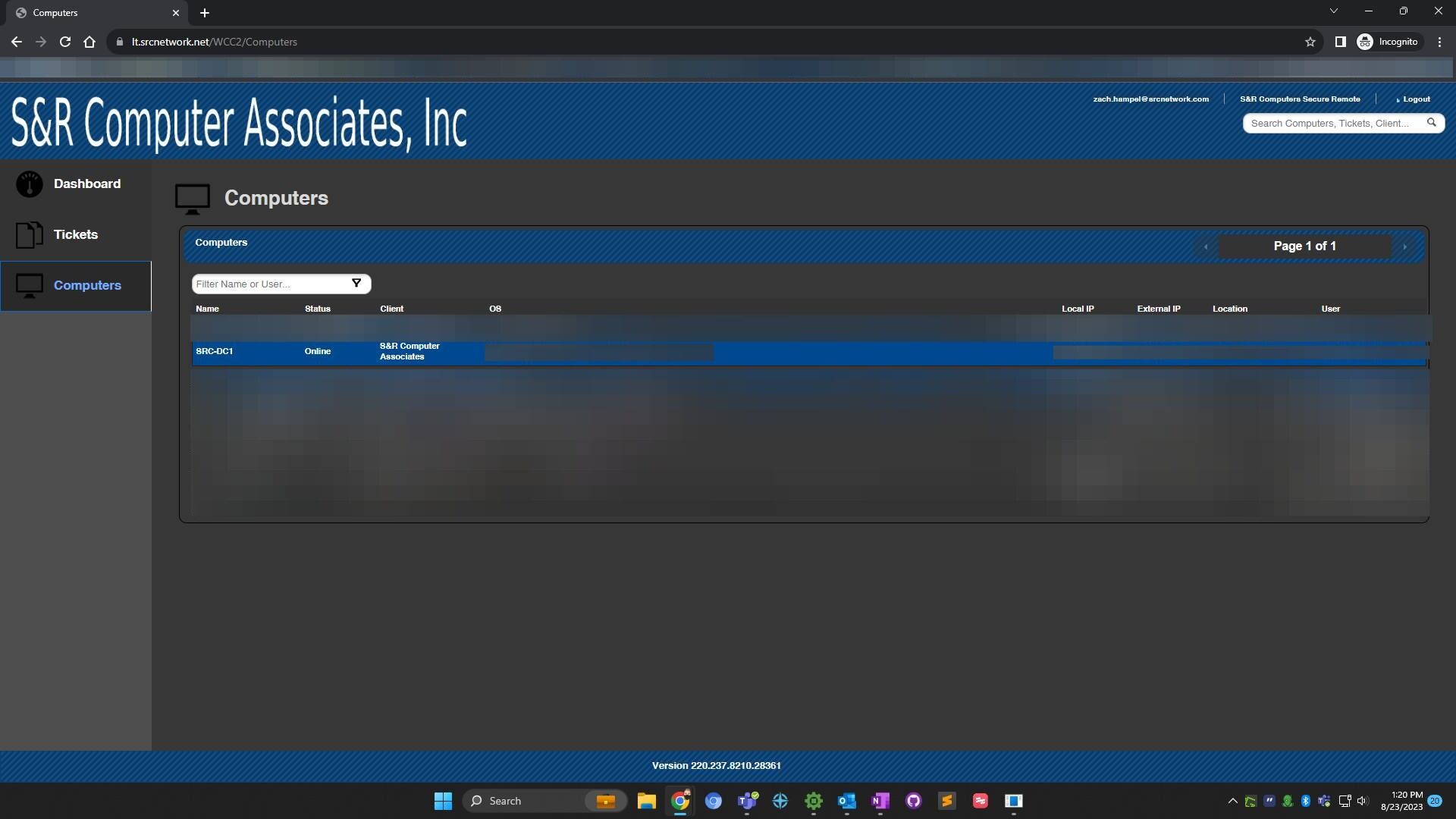This screenshot has width=1456, height=819.
Task: Open Google Chrome from the taskbar
Action: coord(680,801)
